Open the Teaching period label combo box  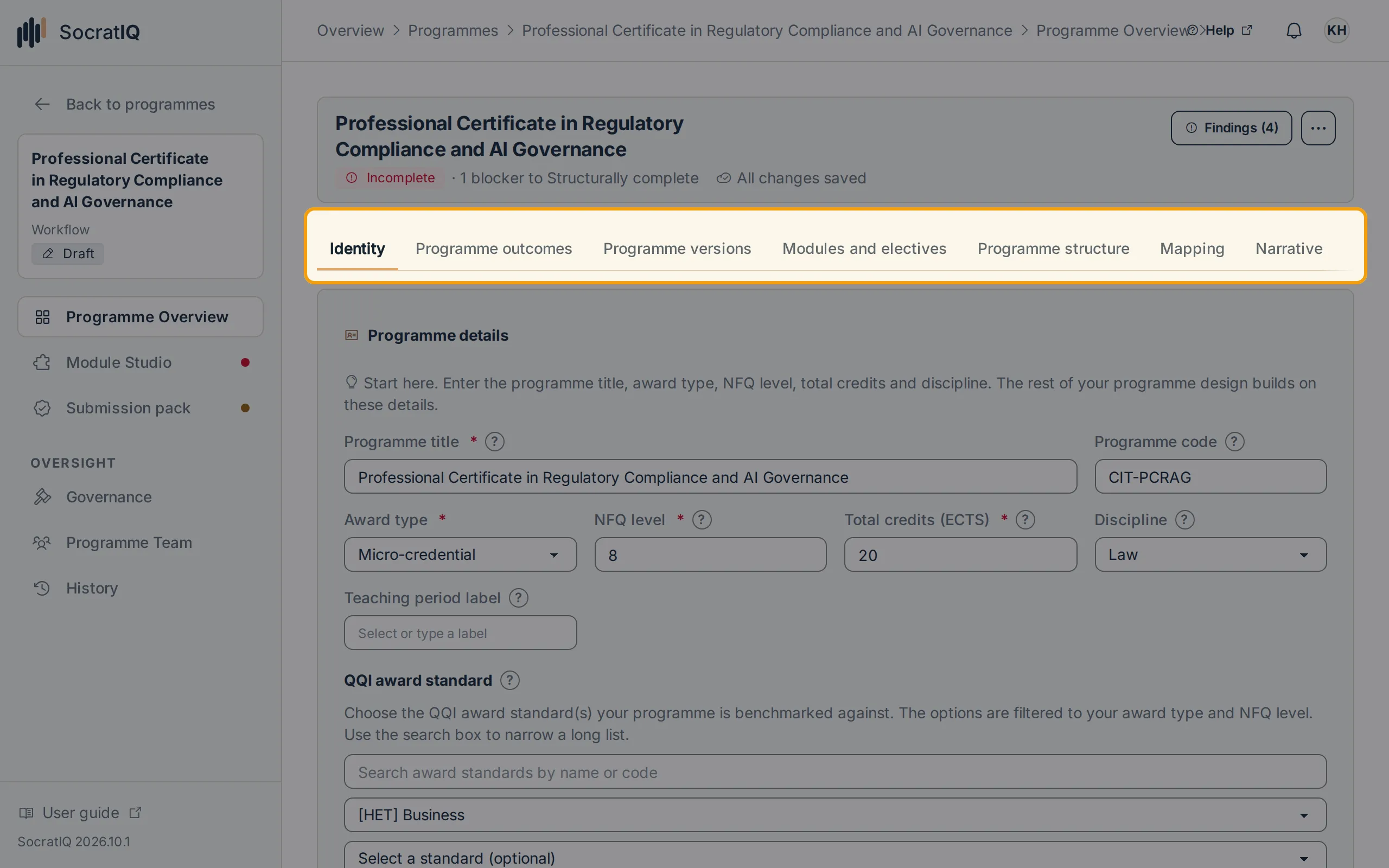tap(460, 633)
